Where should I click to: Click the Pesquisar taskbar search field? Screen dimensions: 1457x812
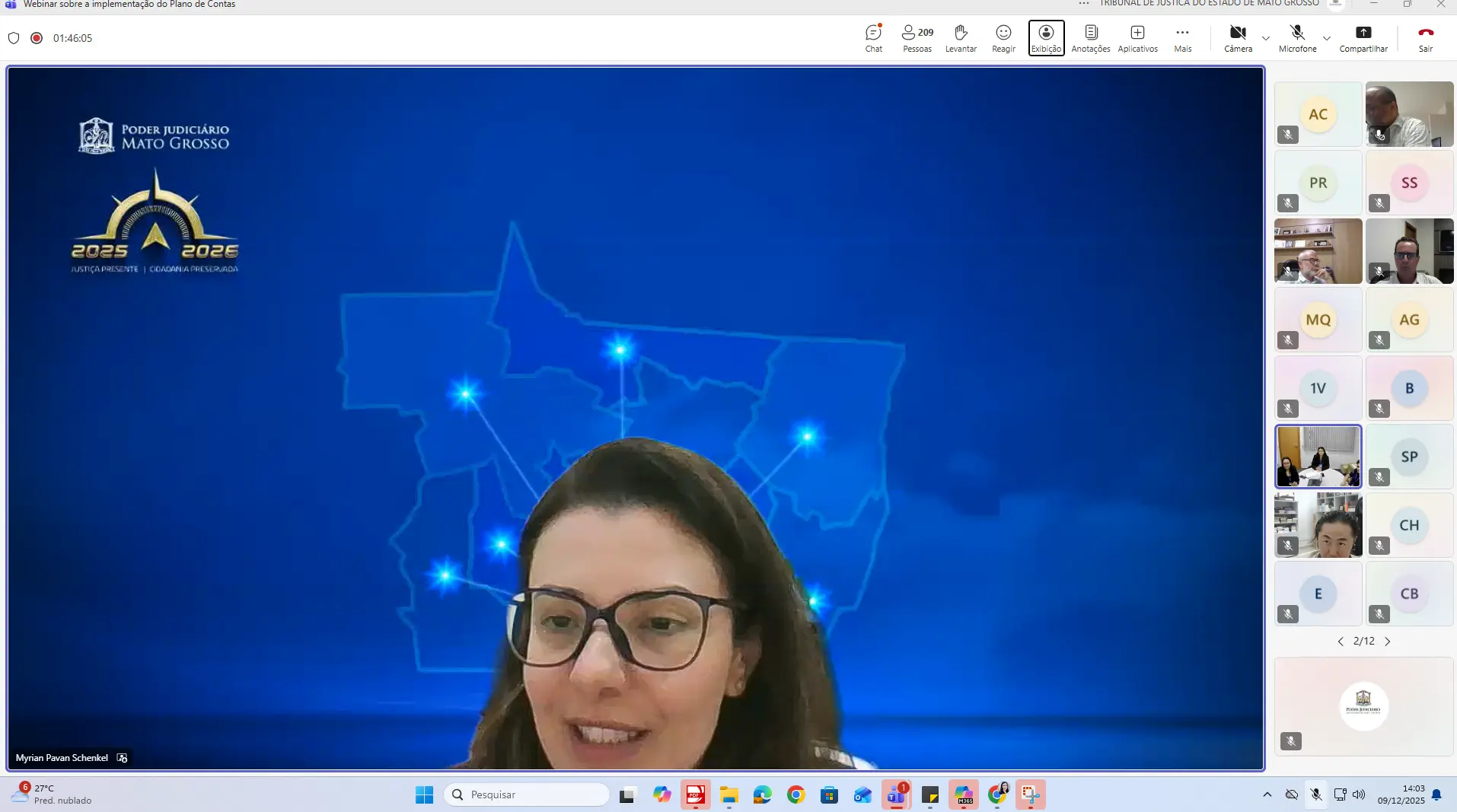527,794
